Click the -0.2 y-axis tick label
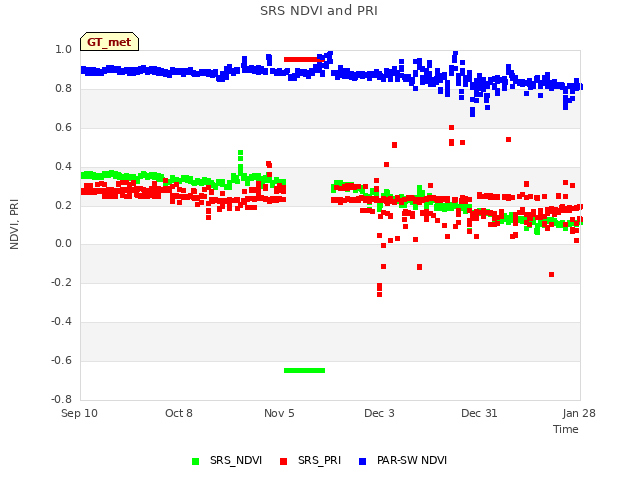This screenshot has width=640, height=480. tap(61, 282)
